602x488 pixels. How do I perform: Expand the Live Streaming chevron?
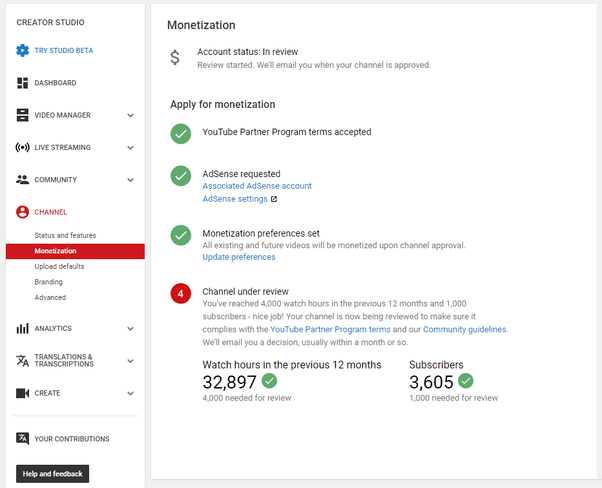[131, 147]
